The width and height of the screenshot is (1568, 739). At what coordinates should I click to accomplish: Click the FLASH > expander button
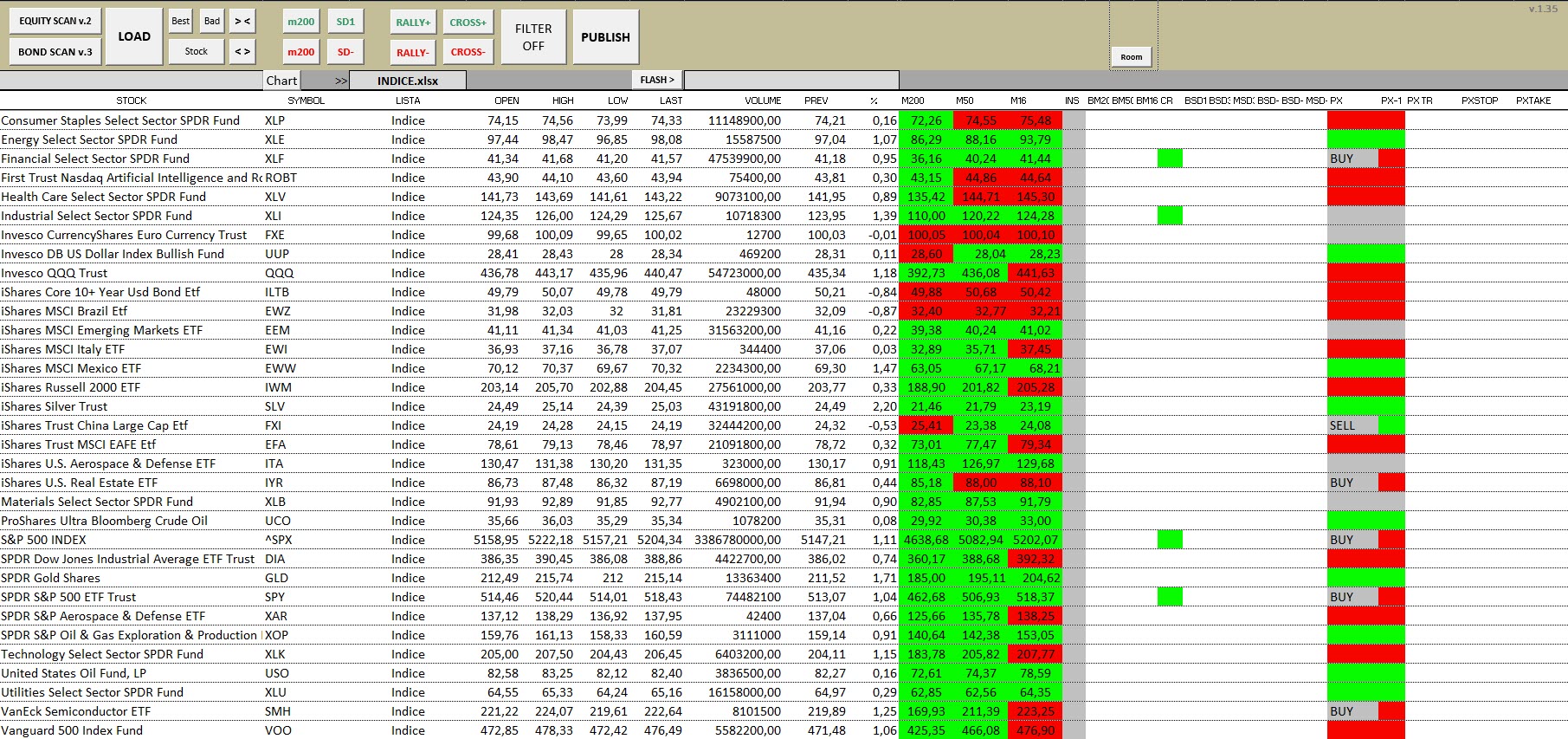[x=657, y=80]
